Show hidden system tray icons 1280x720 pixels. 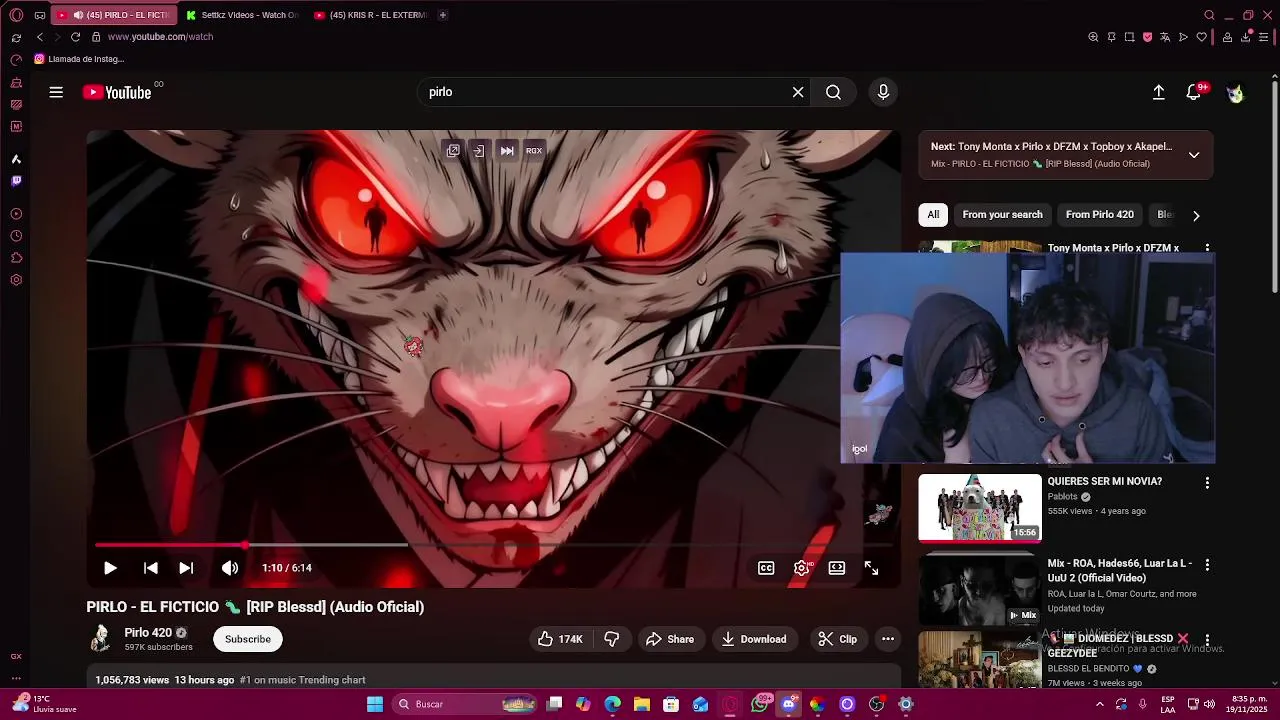1099,704
